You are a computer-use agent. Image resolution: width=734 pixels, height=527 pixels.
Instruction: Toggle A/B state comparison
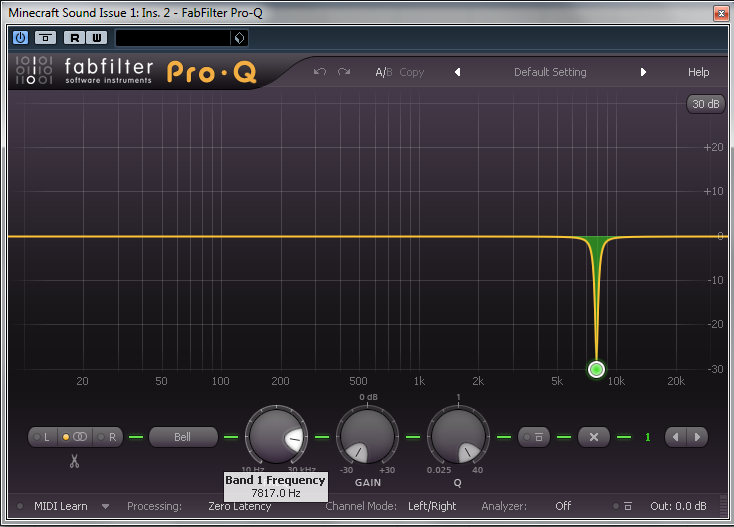coord(383,72)
